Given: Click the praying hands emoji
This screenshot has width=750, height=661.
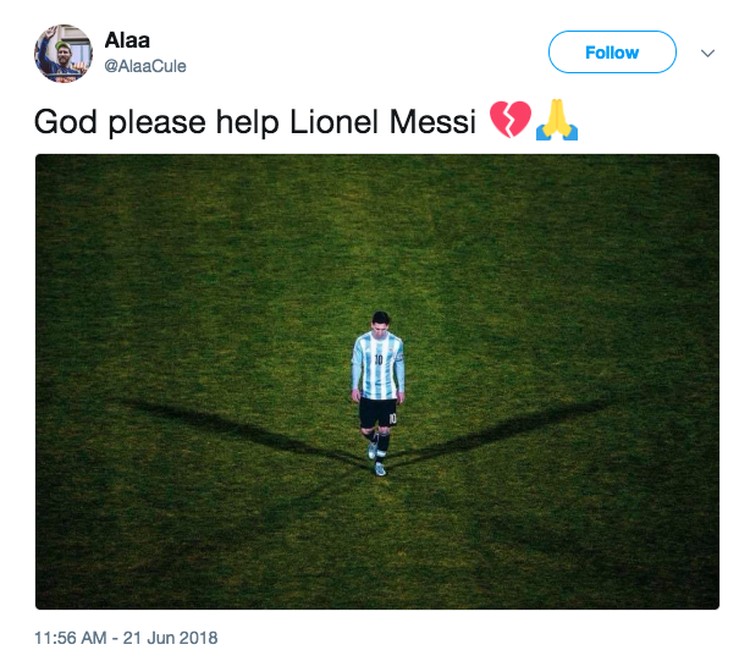Looking at the screenshot, I should point(557,120).
